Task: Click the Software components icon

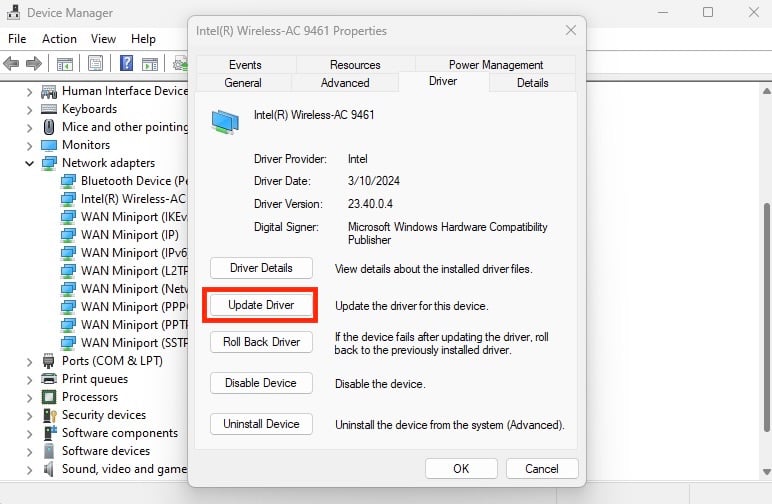Action: 50,433
